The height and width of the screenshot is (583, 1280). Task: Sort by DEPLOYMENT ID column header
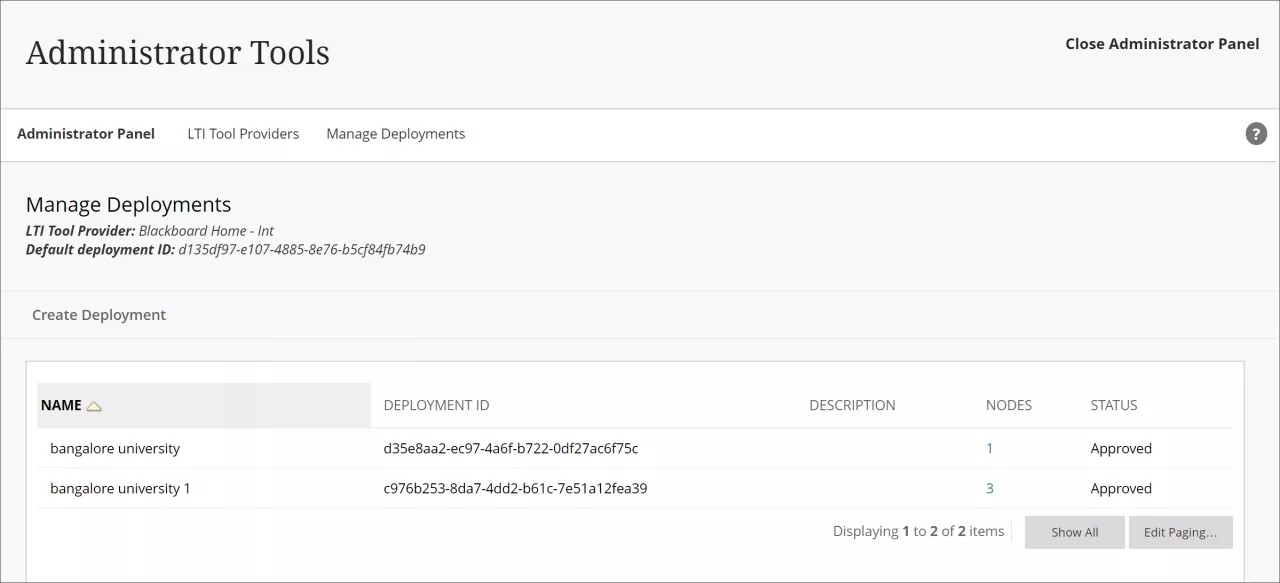click(436, 404)
